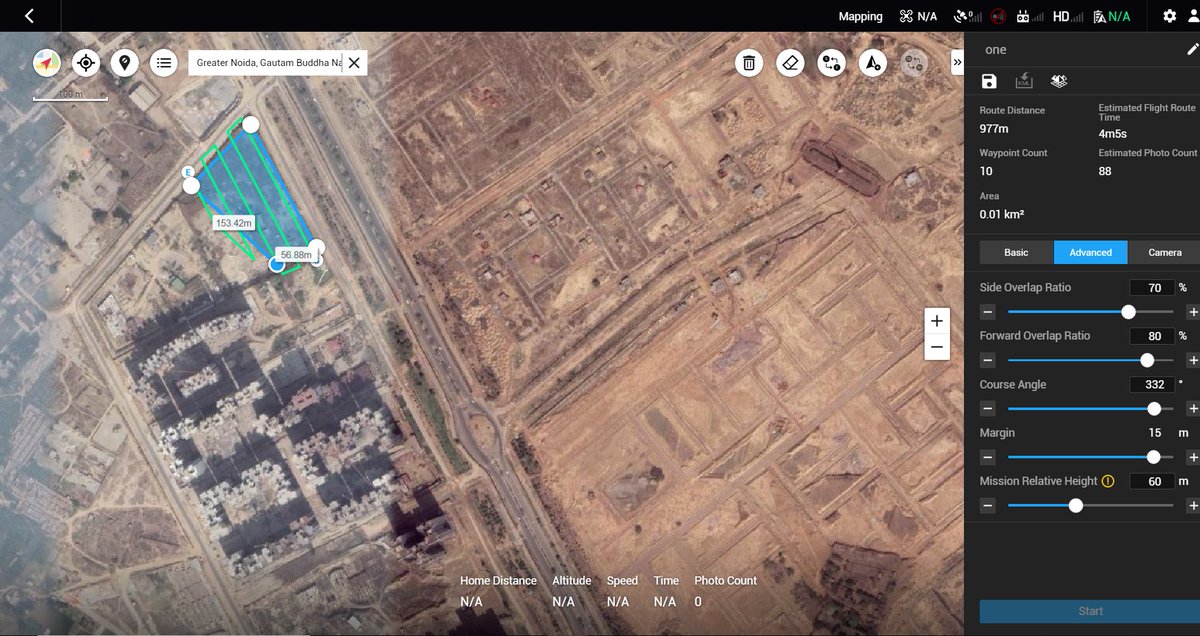
Task: Click the 56.88m edge distance label
Action: pos(296,255)
